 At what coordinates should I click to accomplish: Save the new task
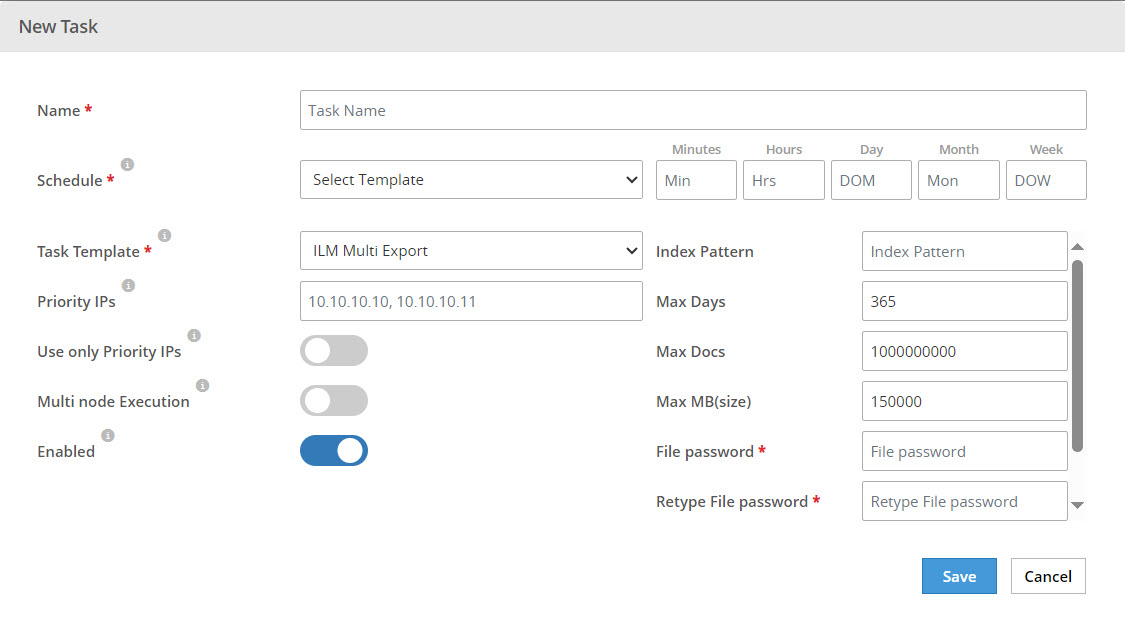pos(959,576)
